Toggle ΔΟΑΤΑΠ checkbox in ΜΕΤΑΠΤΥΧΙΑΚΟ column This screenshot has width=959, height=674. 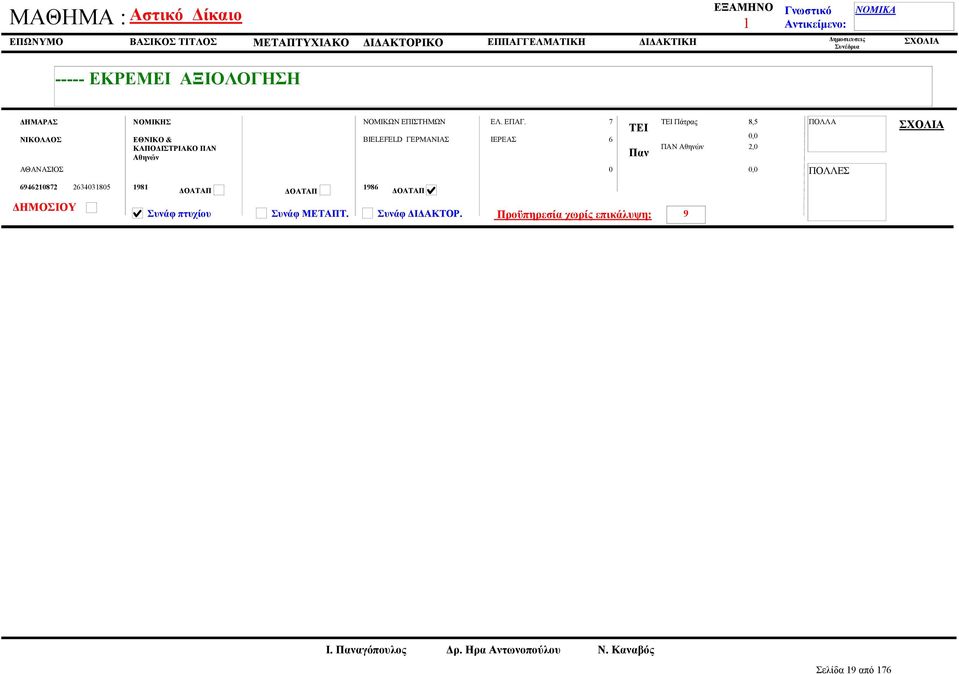pyautogui.click(x=325, y=190)
